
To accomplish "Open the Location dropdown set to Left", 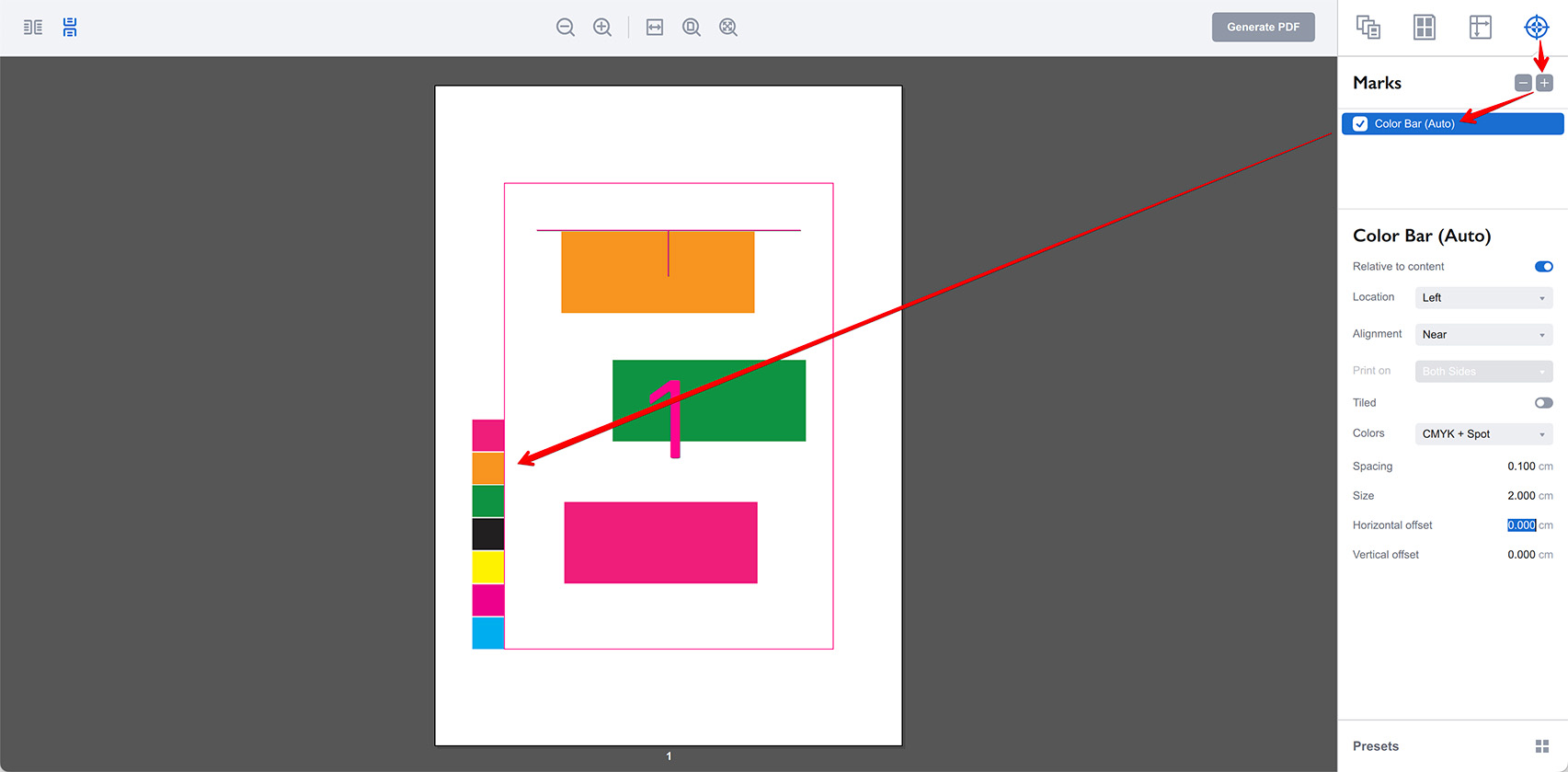I will [1483, 298].
